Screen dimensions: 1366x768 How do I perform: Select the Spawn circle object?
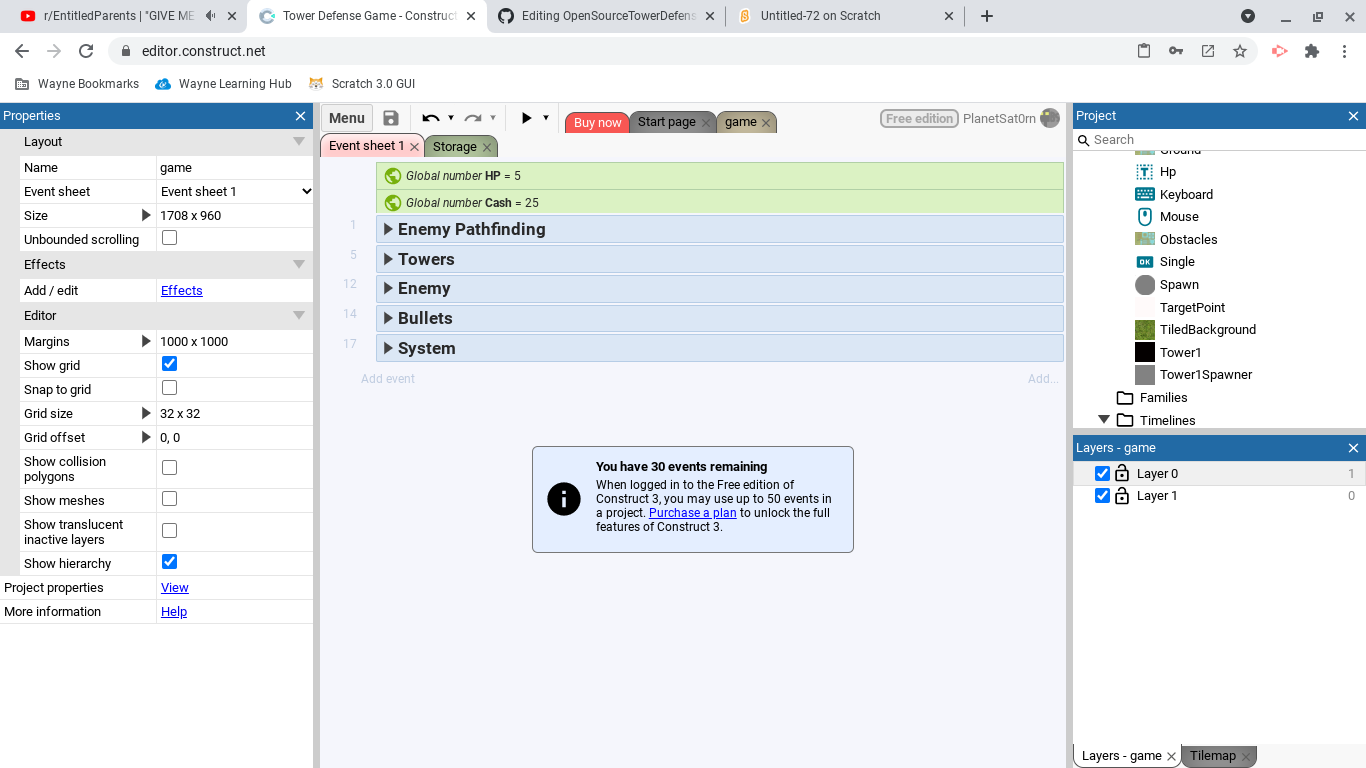[1145, 285]
